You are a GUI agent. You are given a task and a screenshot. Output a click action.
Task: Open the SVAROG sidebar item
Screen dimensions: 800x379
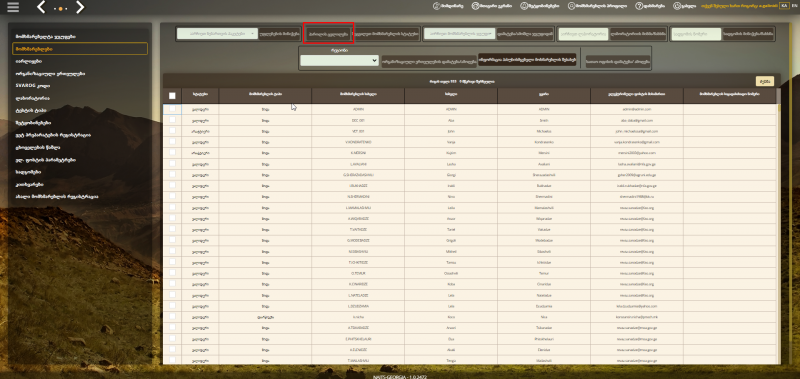(x=33, y=86)
